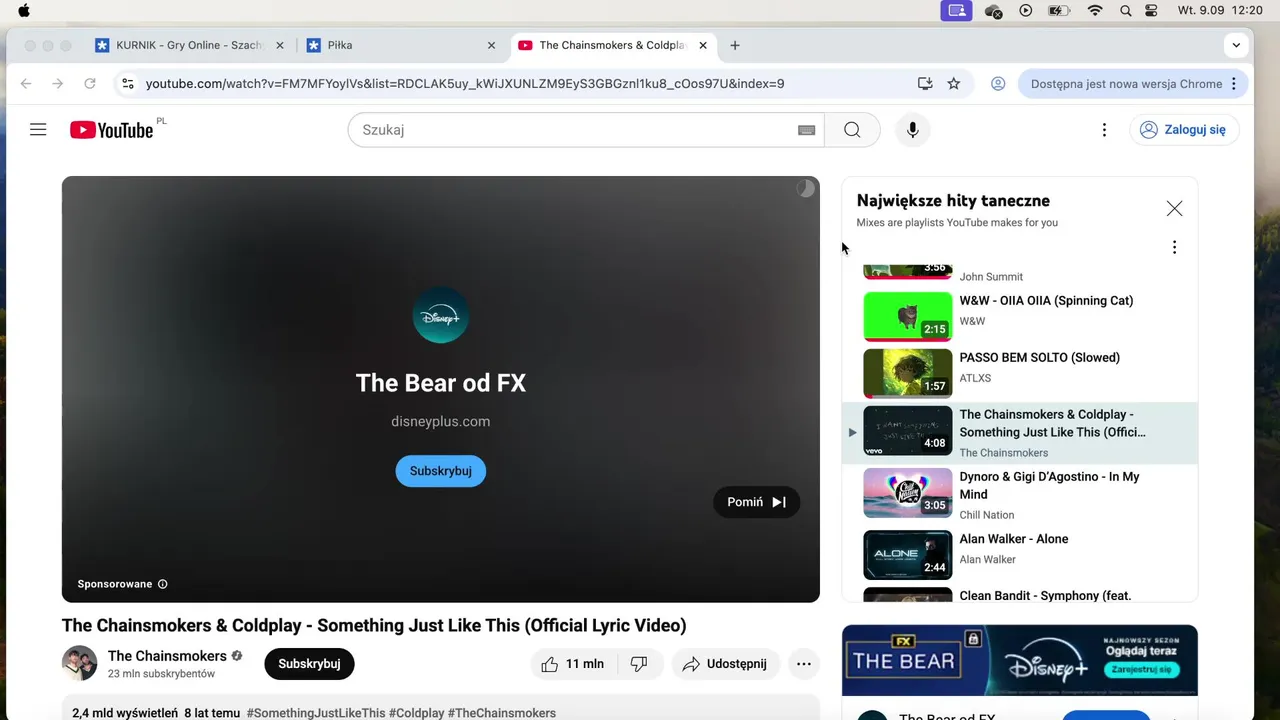Play Alan Walker - Alone from playlist
The image size is (1280, 720).
click(x=1020, y=553)
